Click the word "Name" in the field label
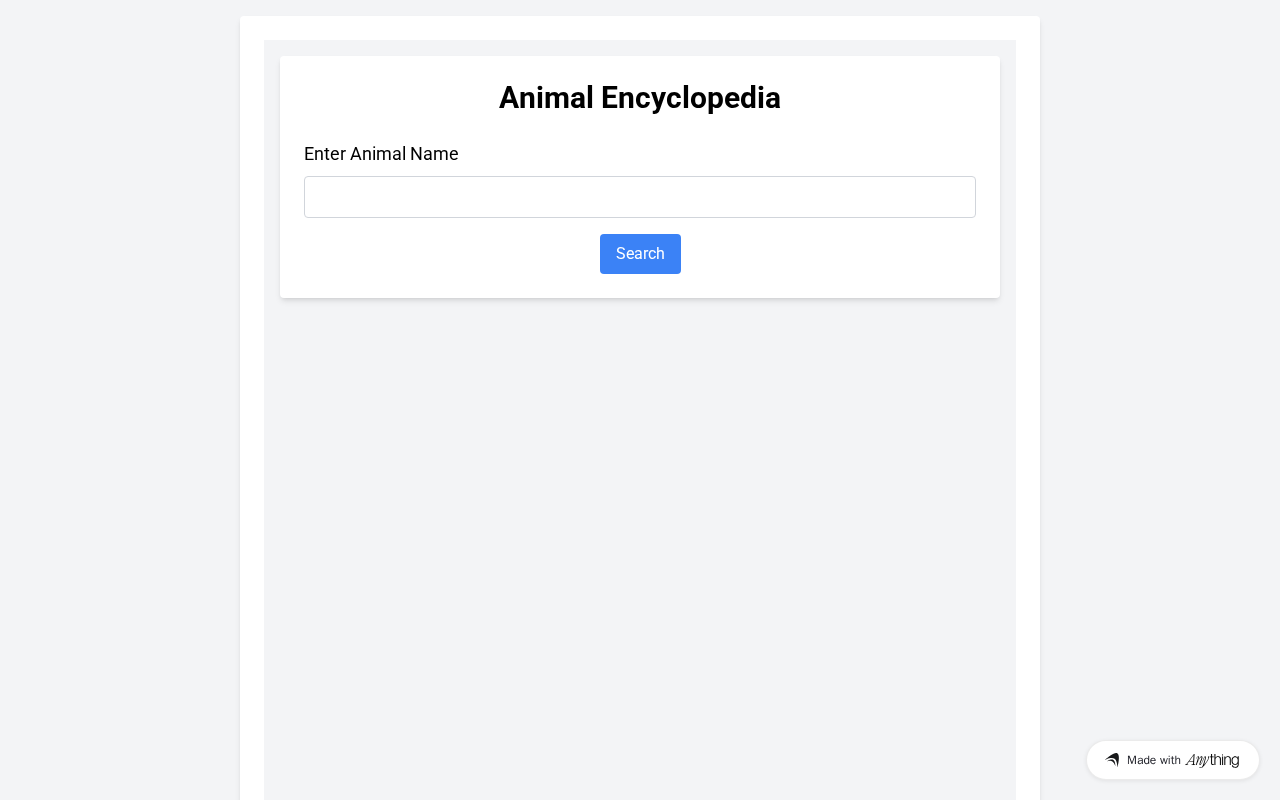The height and width of the screenshot is (800, 1280). coord(434,154)
